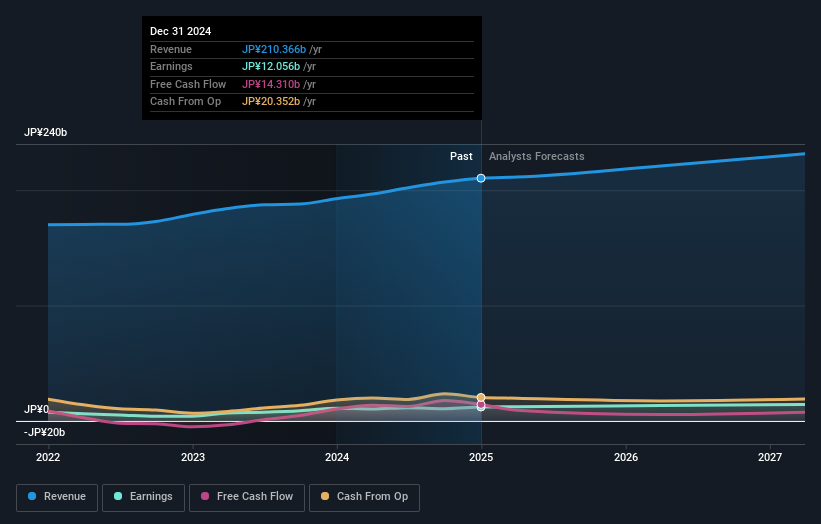Click the JP¥20.352b cash from op value

[271, 102]
